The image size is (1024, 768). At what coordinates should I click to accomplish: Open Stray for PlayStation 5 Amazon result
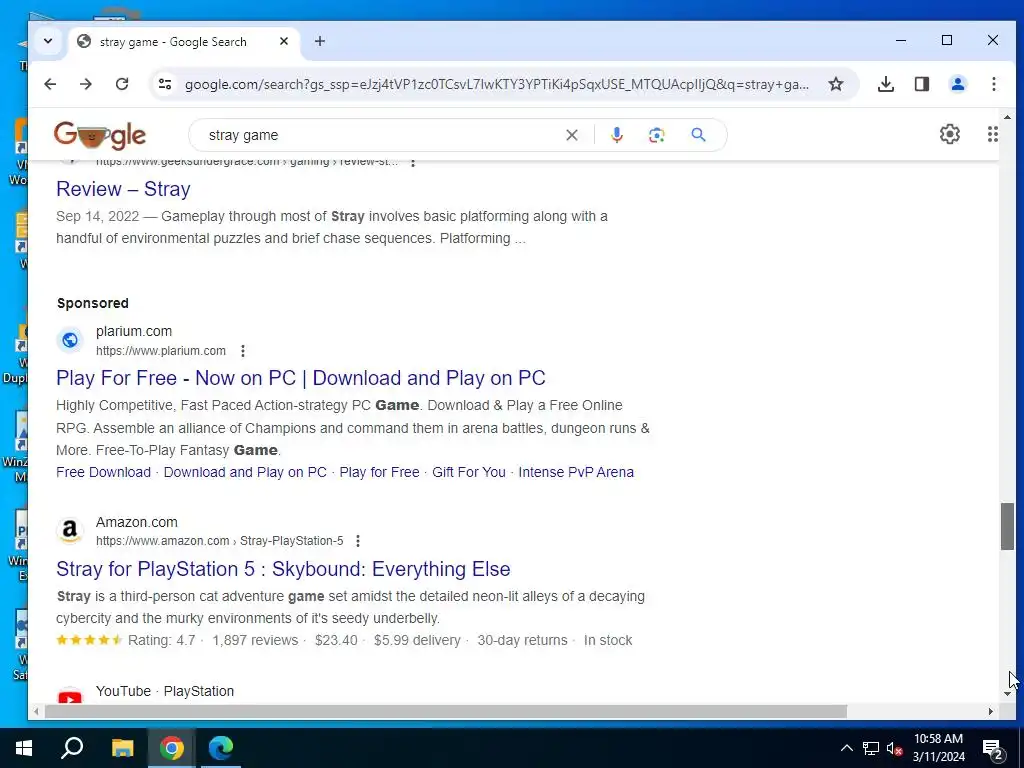(x=283, y=569)
